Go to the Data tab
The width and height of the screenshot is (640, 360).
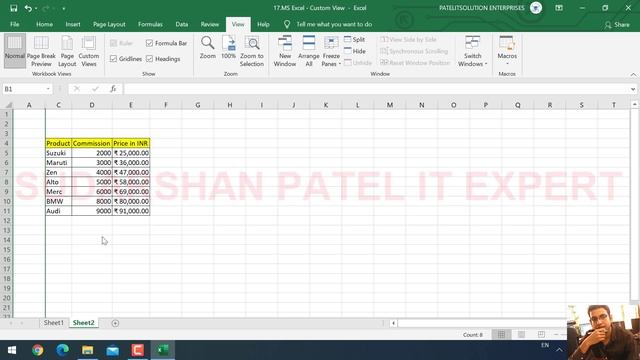182,24
